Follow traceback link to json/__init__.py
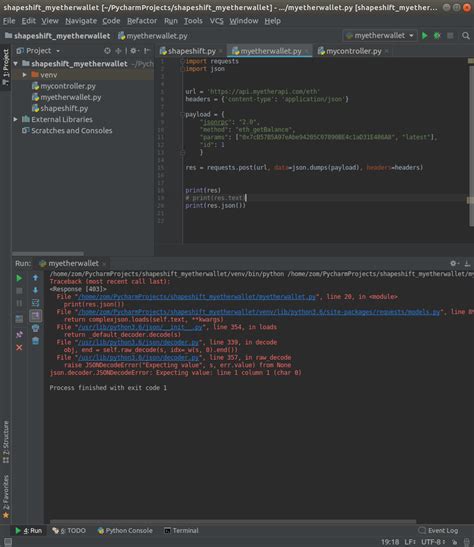 click(x=140, y=327)
